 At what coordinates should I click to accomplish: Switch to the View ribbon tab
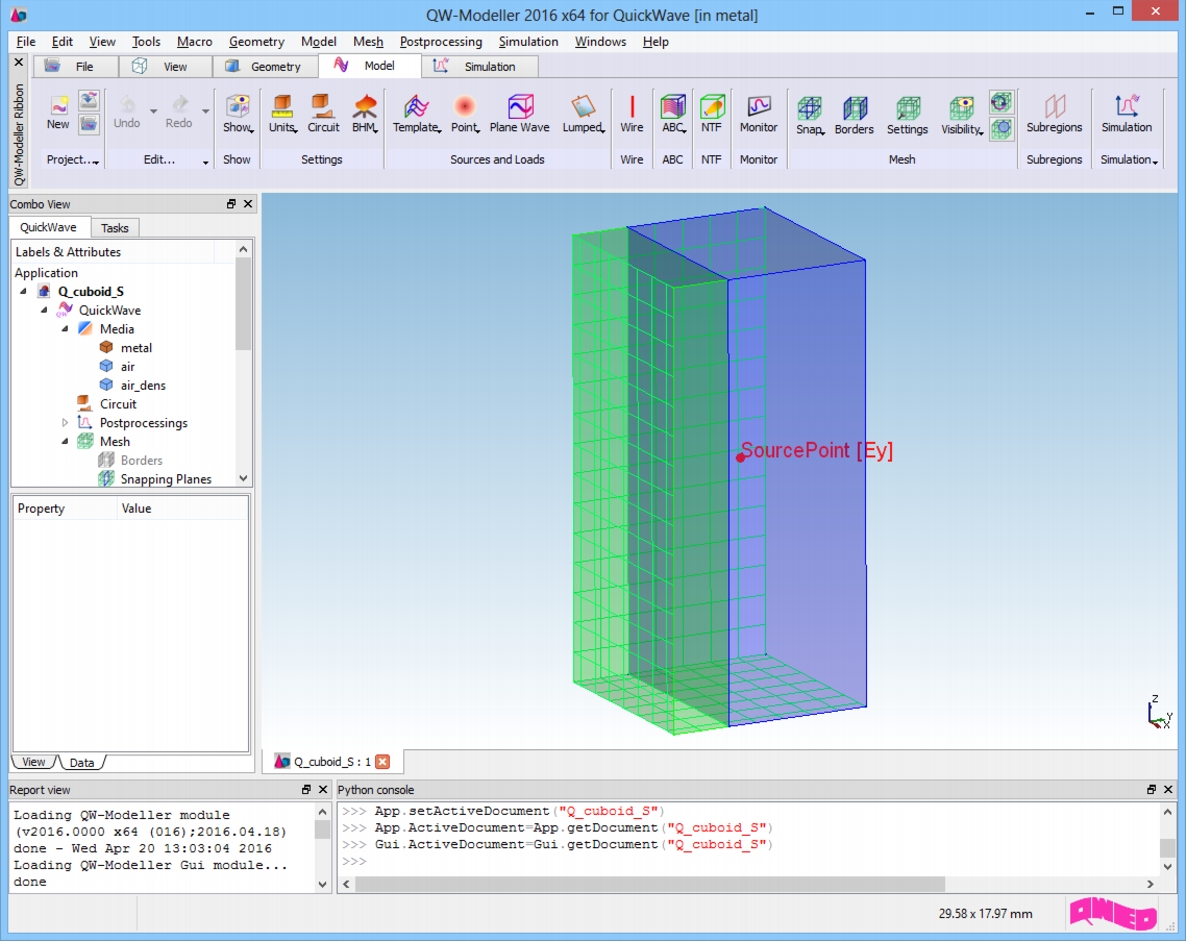(x=165, y=67)
